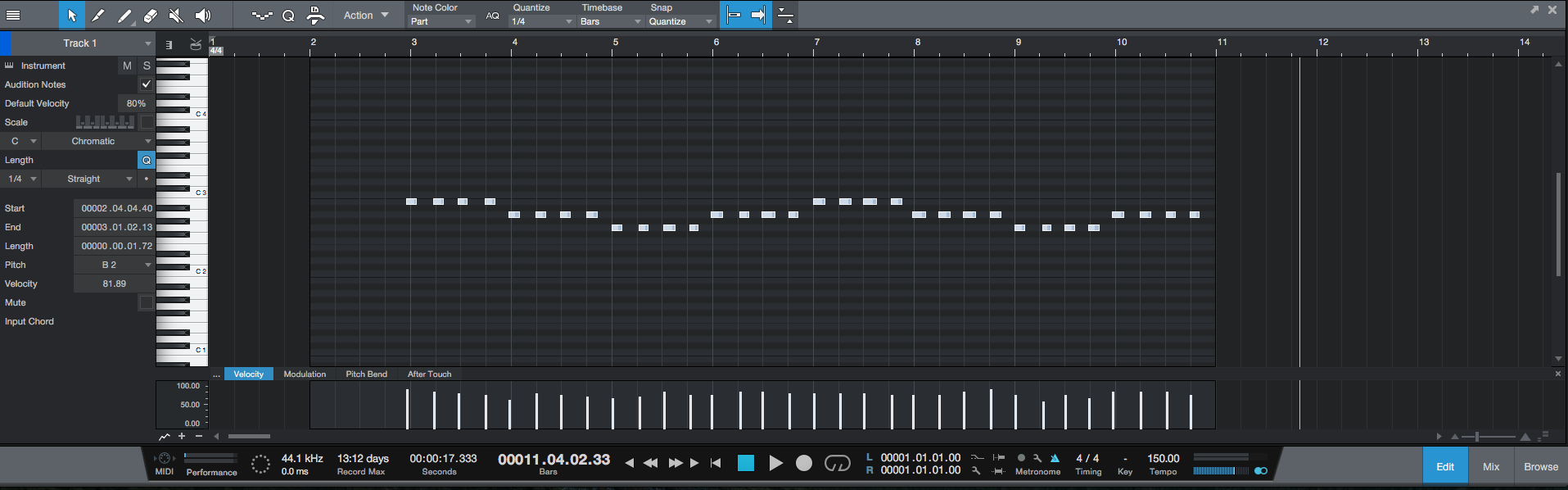Select the After Touch tab

click(x=429, y=374)
